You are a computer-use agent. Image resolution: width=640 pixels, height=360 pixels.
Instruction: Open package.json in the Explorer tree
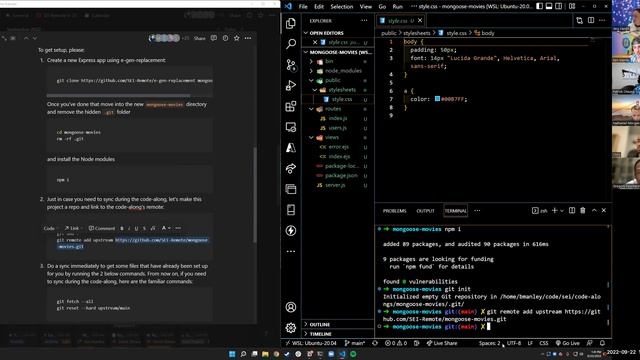pyautogui.click(x=341, y=176)
